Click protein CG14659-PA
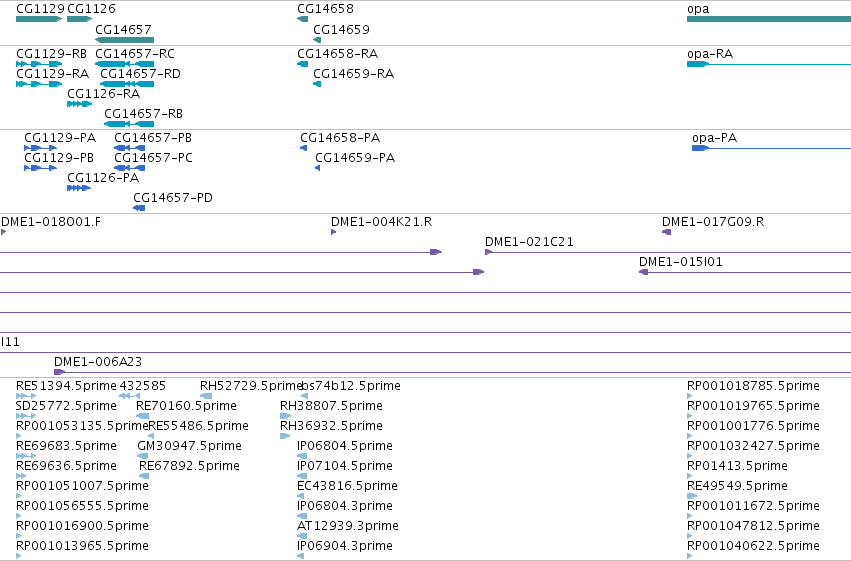 pos(318,168)
